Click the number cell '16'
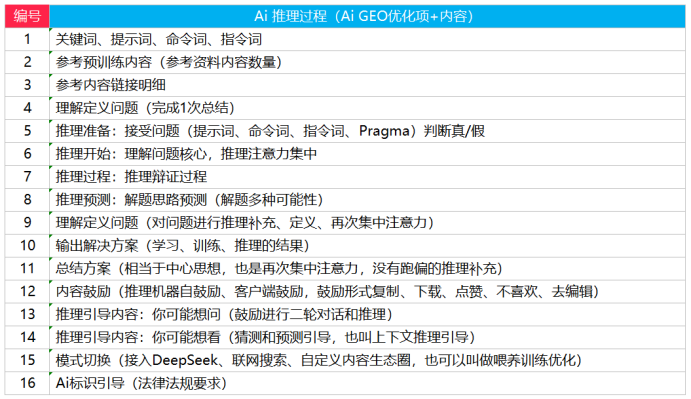Screen dimensions: 691x399 tap(27, 383)
